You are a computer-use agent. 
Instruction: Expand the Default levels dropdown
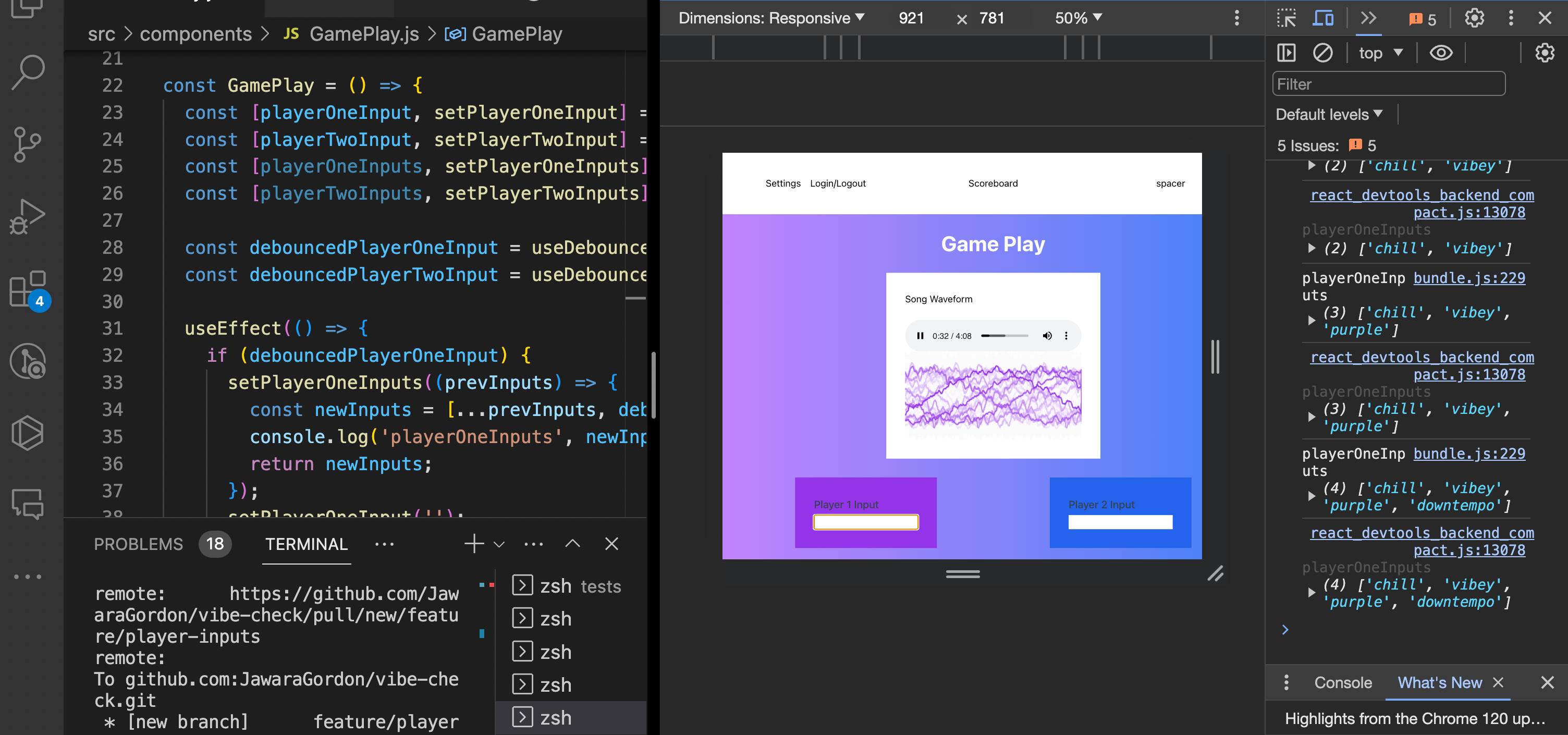(1329, 114)
